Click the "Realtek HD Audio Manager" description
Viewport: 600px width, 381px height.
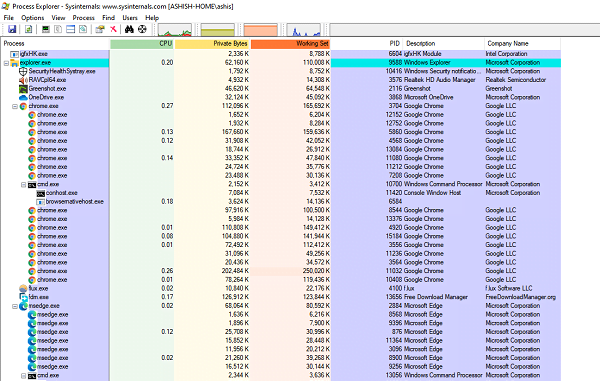coord(440,80)
